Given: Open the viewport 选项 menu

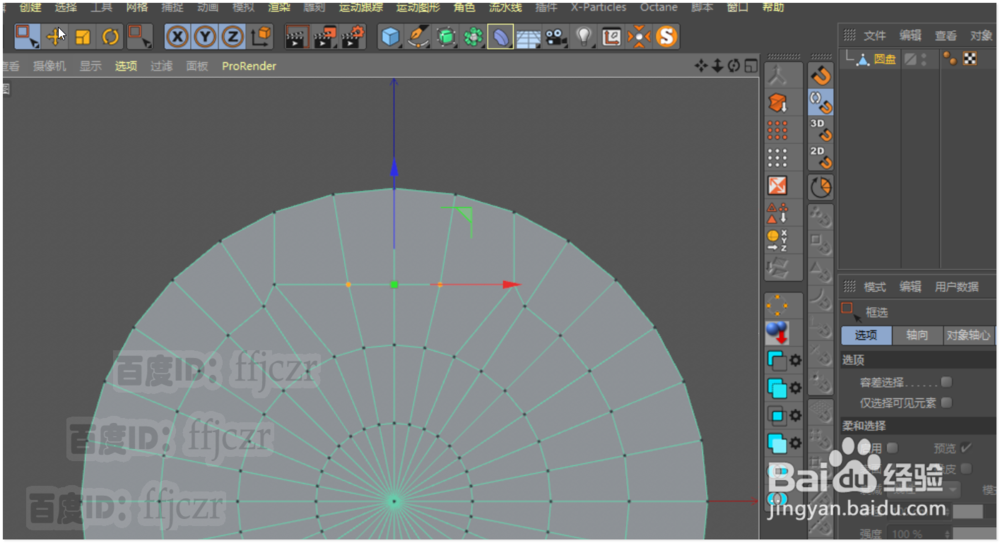Looking at the screenshot, I should 126,66.
